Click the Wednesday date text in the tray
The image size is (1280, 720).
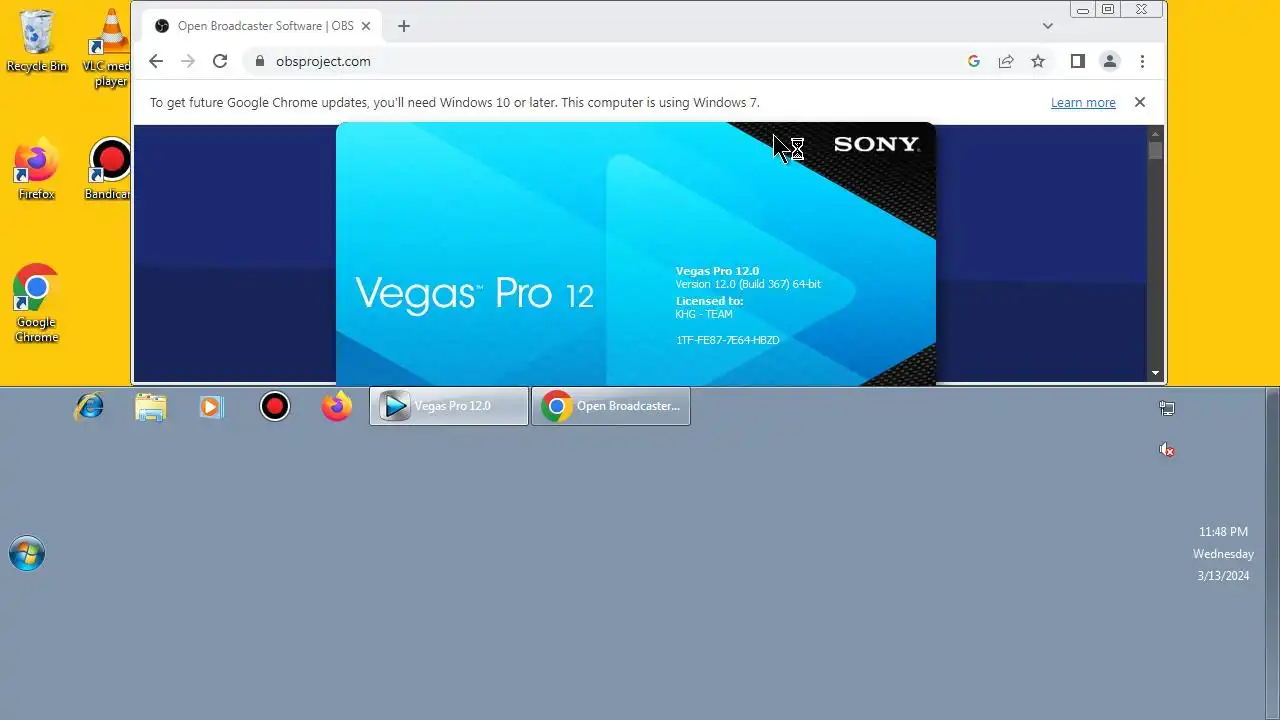[x=1223, y=554]
